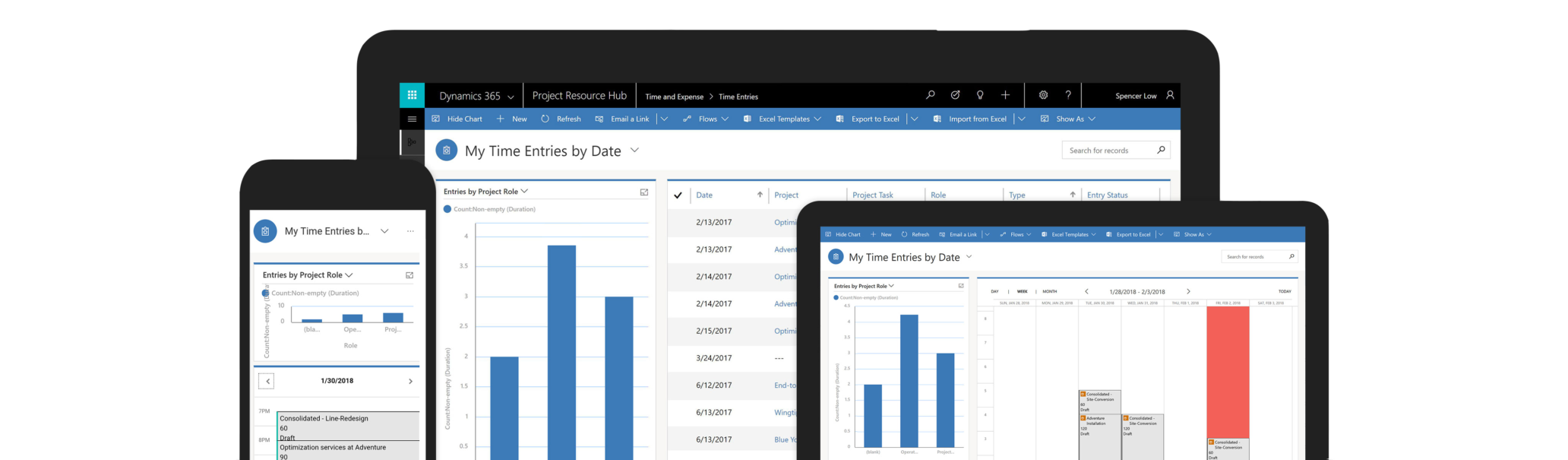
Task: Open Optimization services at Adventure entry
Action: click(349, 451)
